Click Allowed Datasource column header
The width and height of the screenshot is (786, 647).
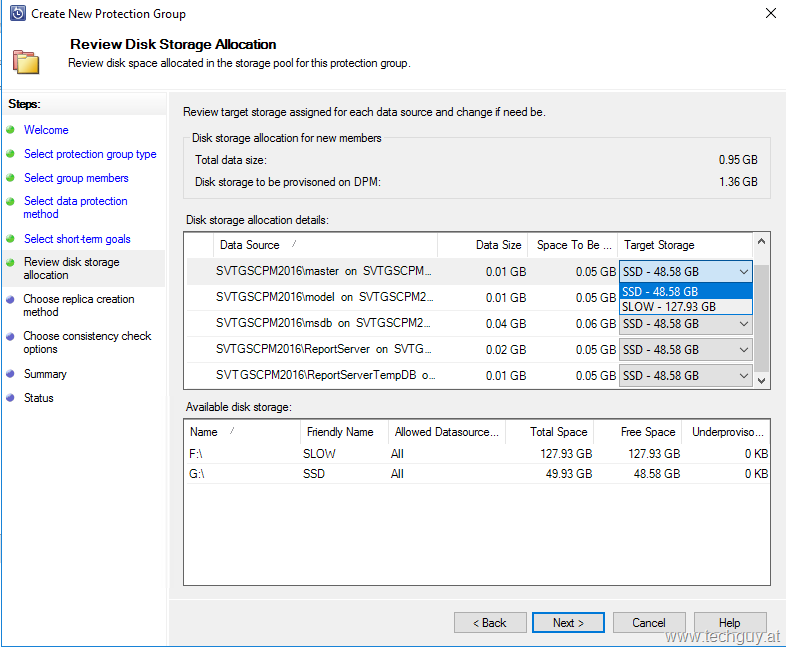coord(447,432)
